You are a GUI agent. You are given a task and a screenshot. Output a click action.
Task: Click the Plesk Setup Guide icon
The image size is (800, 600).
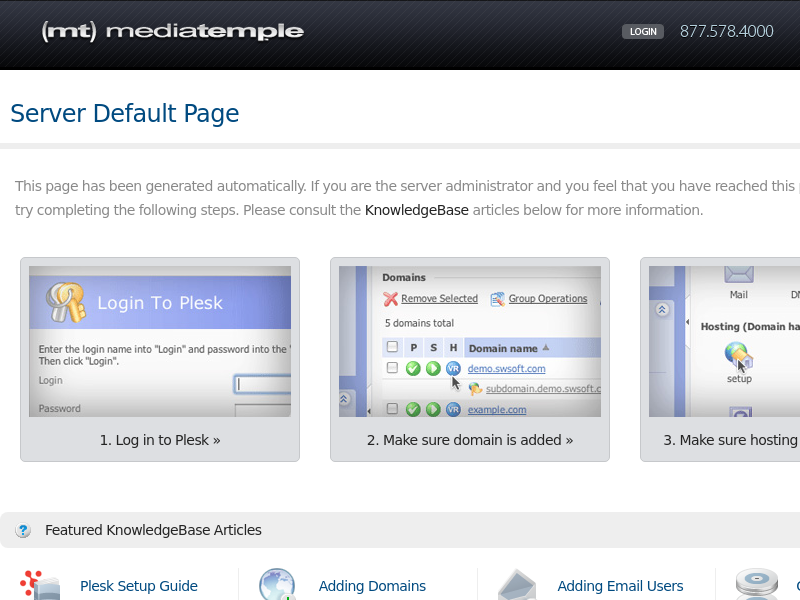[40, 585]
